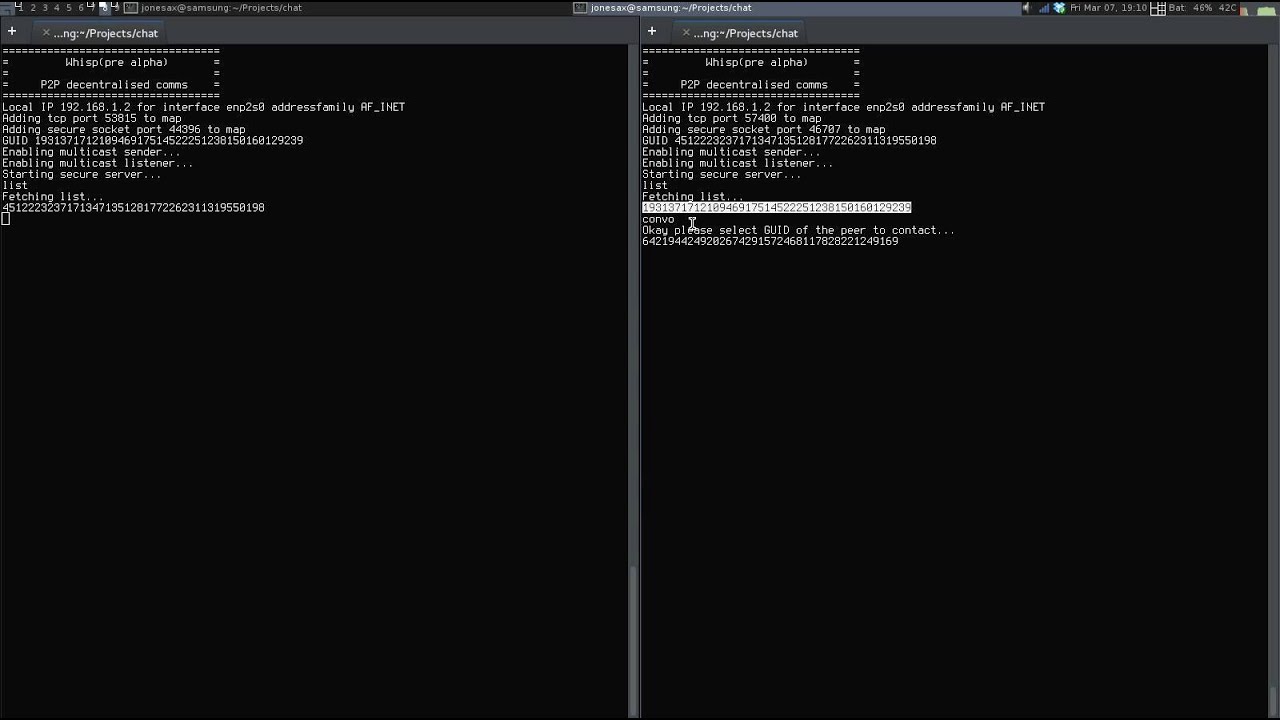Click the highlighted GUID in right terminal
This screenshot has height=720, width=1280.
point(776,208)
